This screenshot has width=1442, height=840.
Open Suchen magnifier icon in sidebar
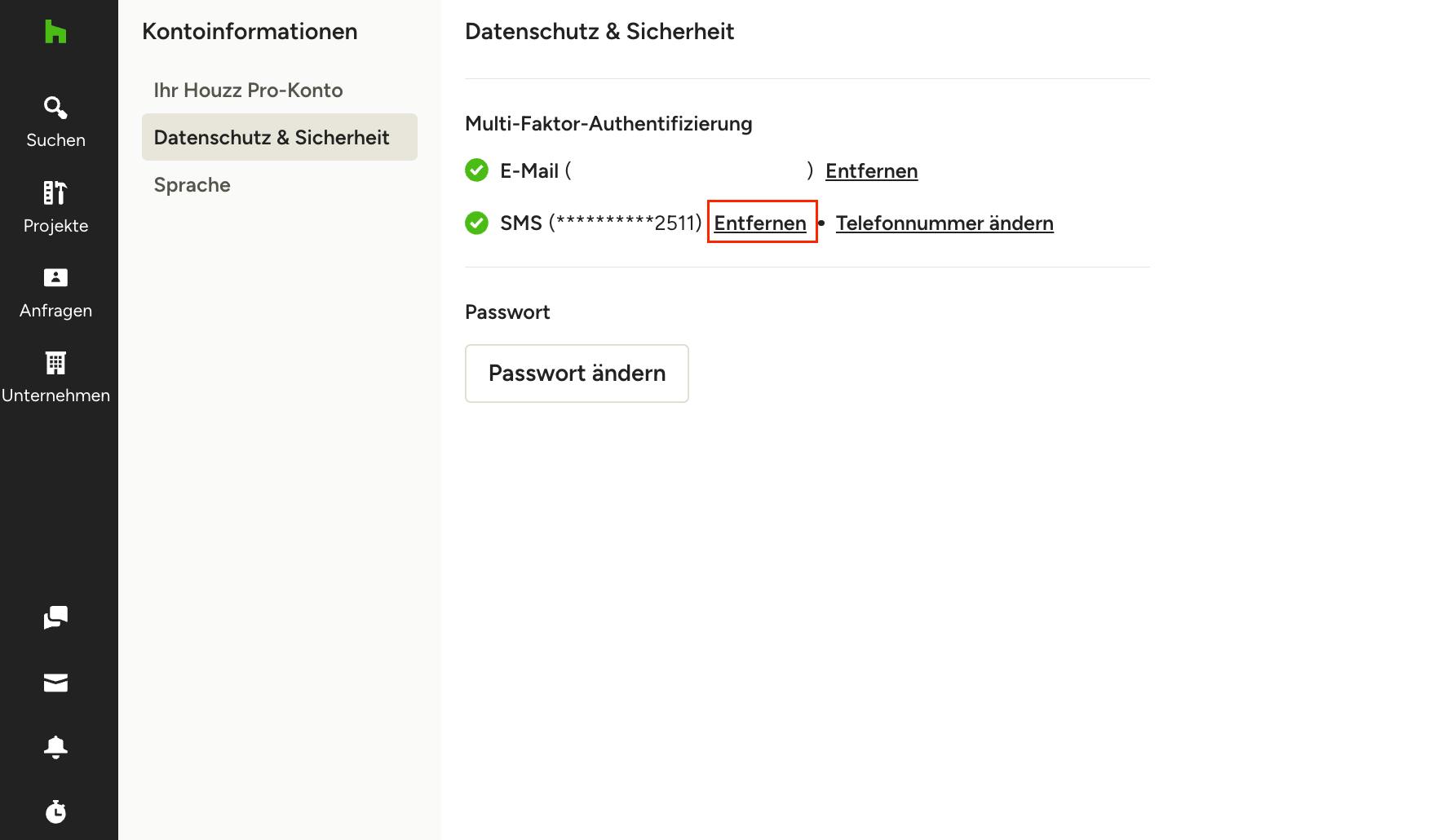click(55, 108)
